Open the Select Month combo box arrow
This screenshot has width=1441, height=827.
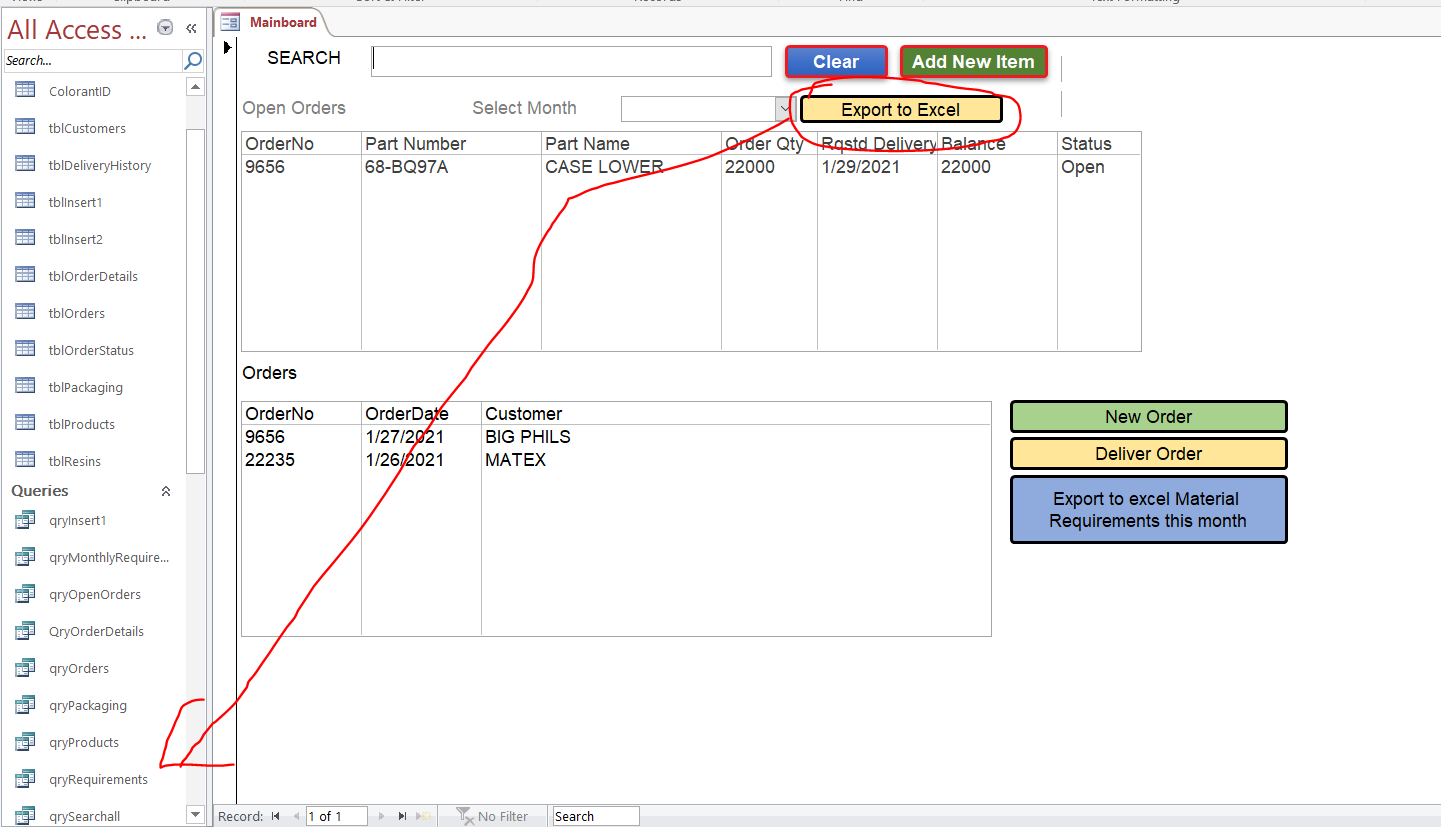pos(784,109)
